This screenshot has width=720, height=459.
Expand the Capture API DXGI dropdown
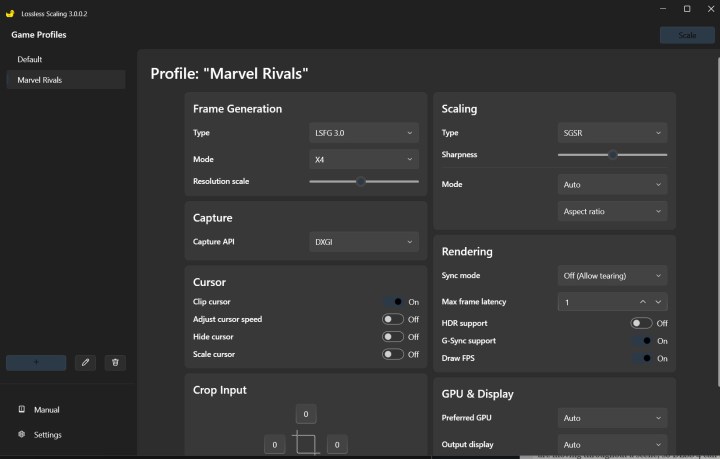click(x=364, y=242)
